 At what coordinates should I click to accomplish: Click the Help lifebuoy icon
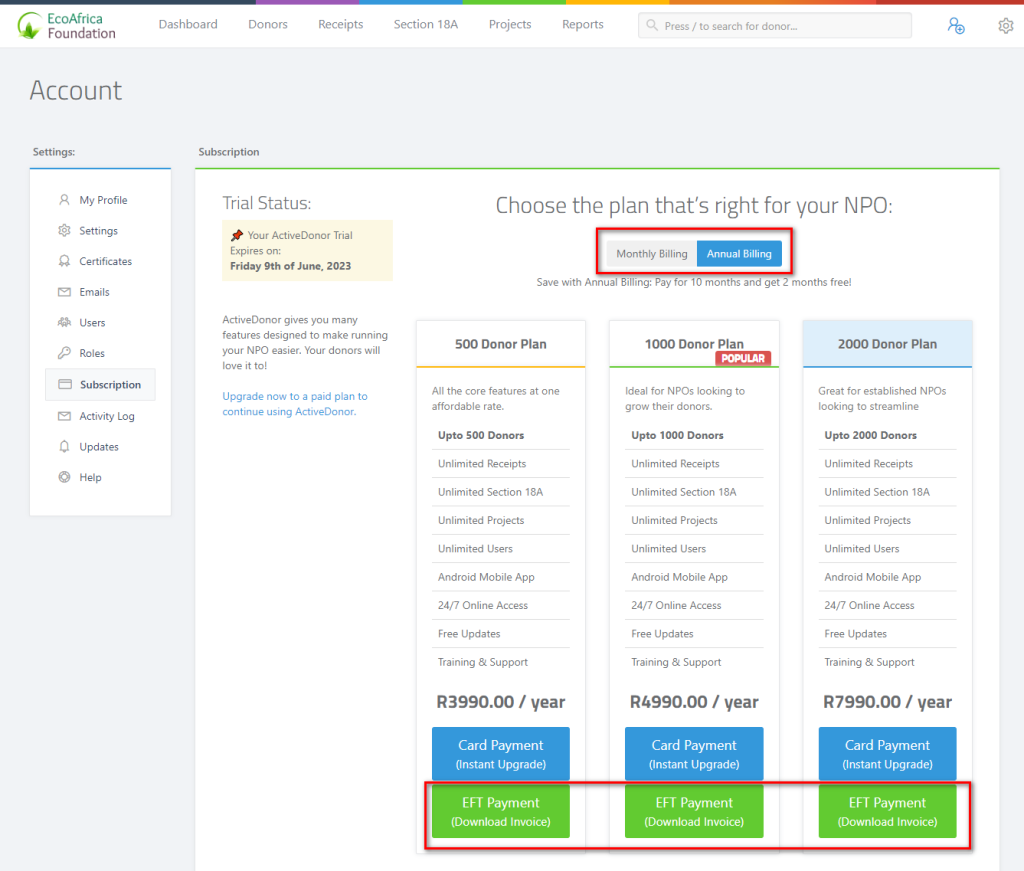coord(64,477)
